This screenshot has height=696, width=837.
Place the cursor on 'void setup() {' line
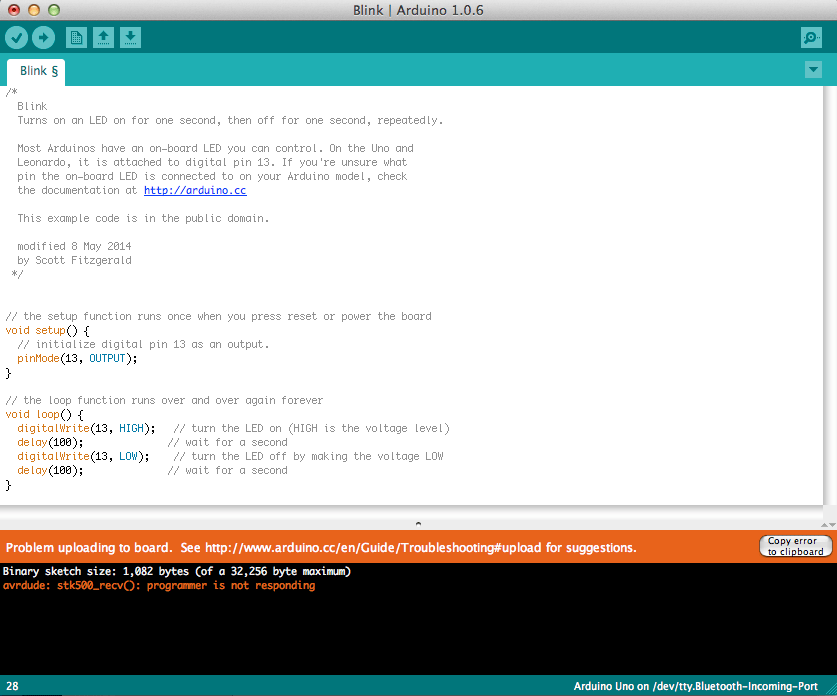tap(48, 330)
